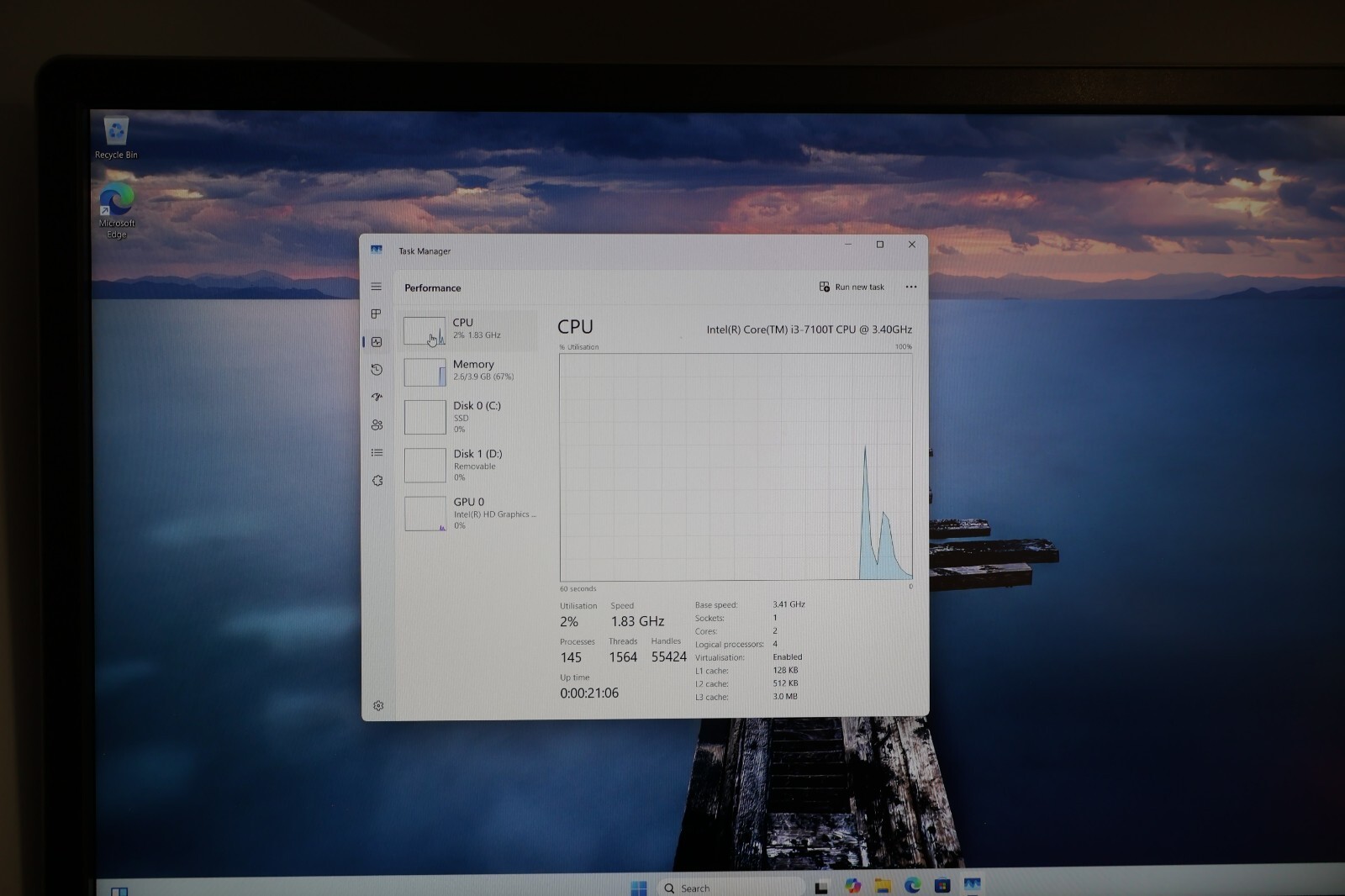Click the 1.83 GHz speed value
The height and width of the screenshot is (896, 1345).
(637, 621)
